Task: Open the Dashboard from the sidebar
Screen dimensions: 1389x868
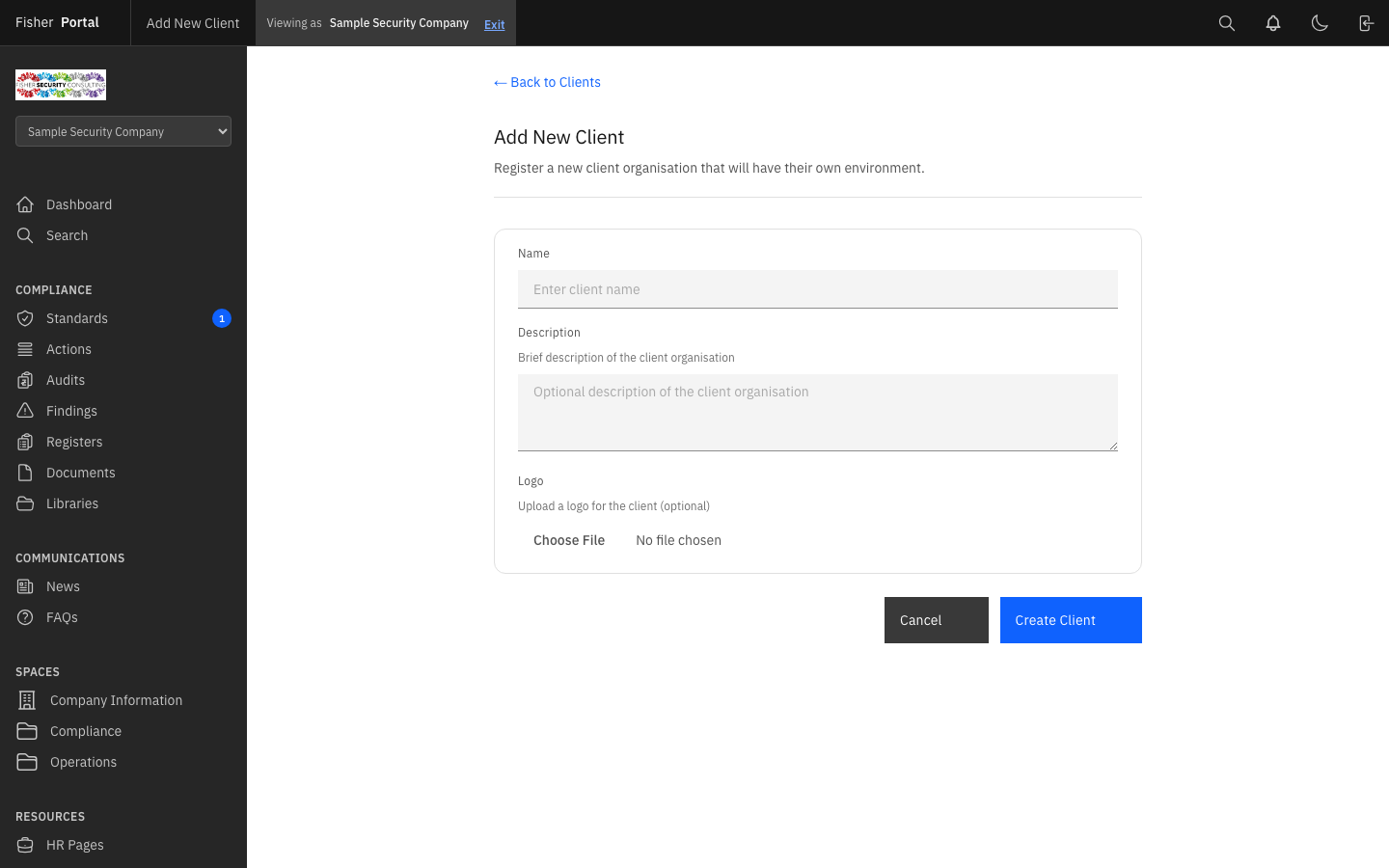Action: tap(25, 204)
